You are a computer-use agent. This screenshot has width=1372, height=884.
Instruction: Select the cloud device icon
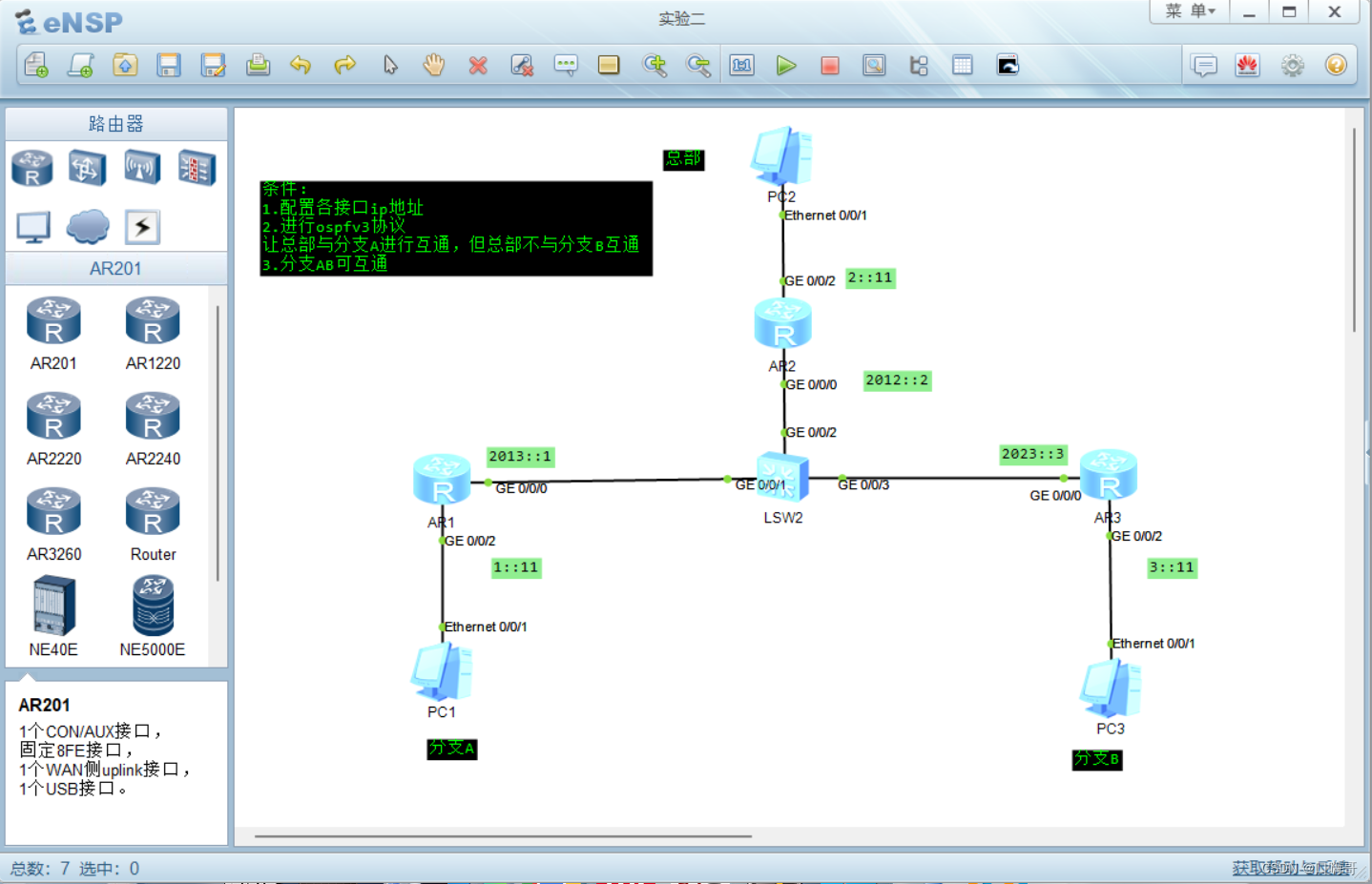(88, 226)
